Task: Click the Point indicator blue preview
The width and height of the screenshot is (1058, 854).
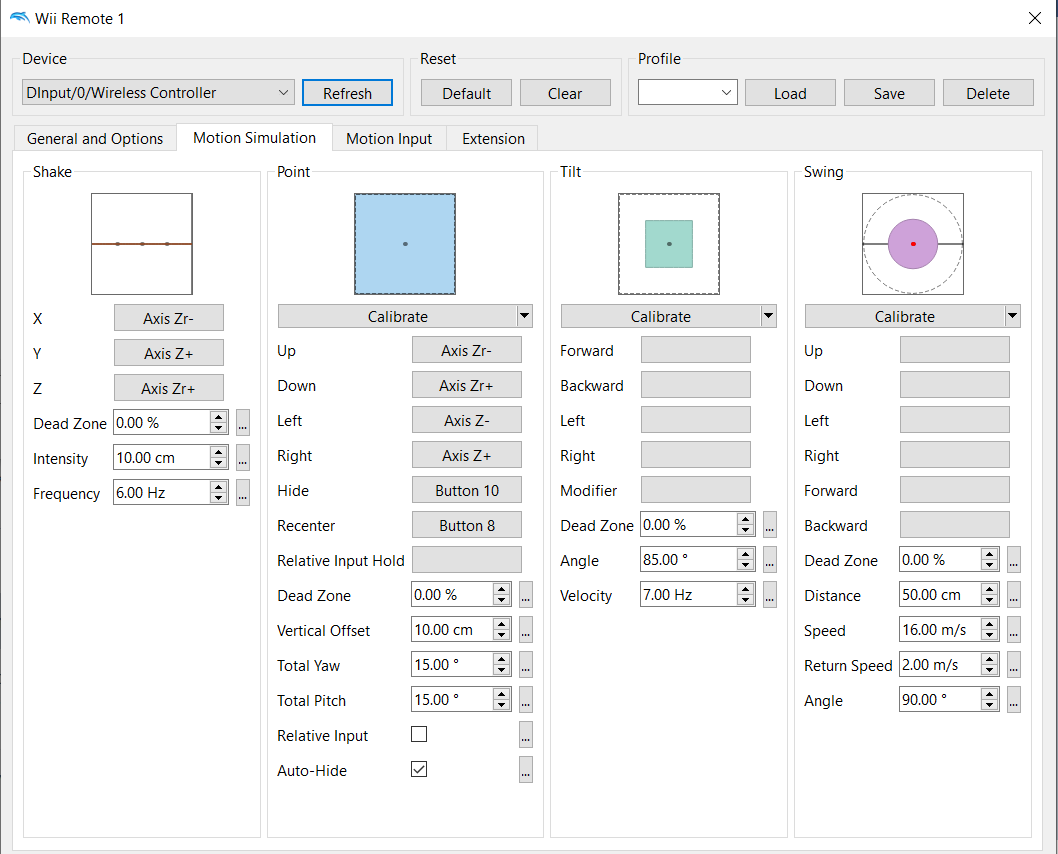Action: pyautogui.click(x=405, y=244)
